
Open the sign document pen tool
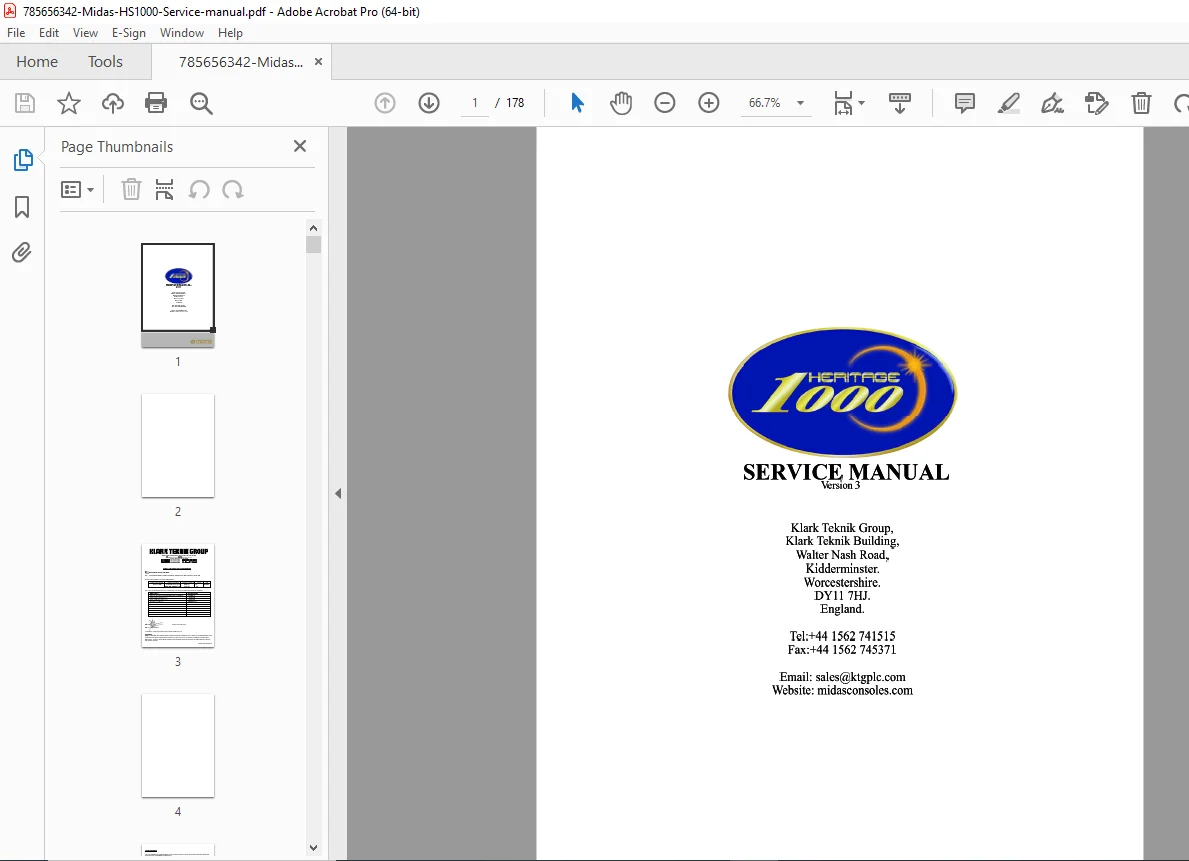click(x=1053, y=102)
